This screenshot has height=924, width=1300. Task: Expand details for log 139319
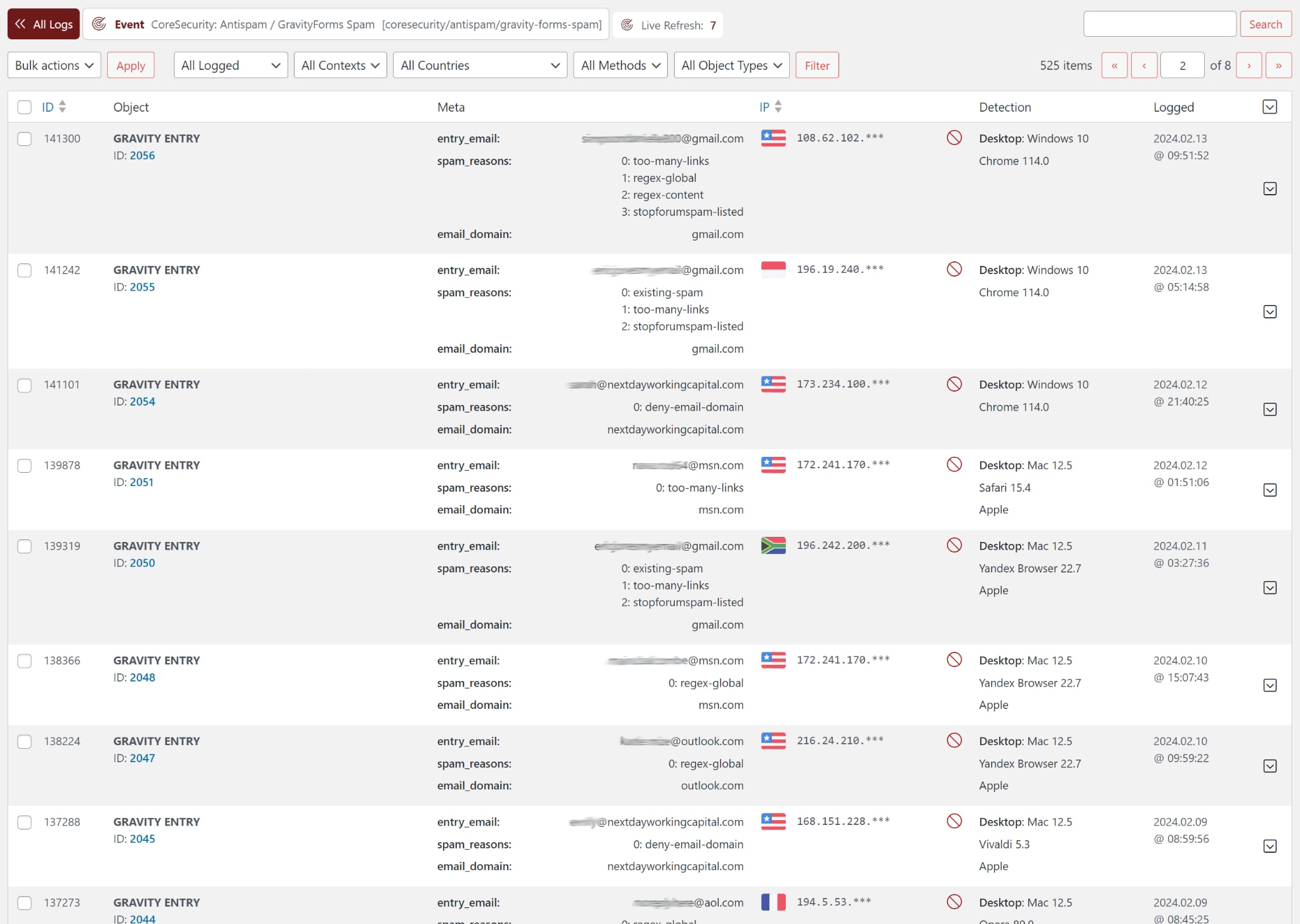(x=1270, y=588)
